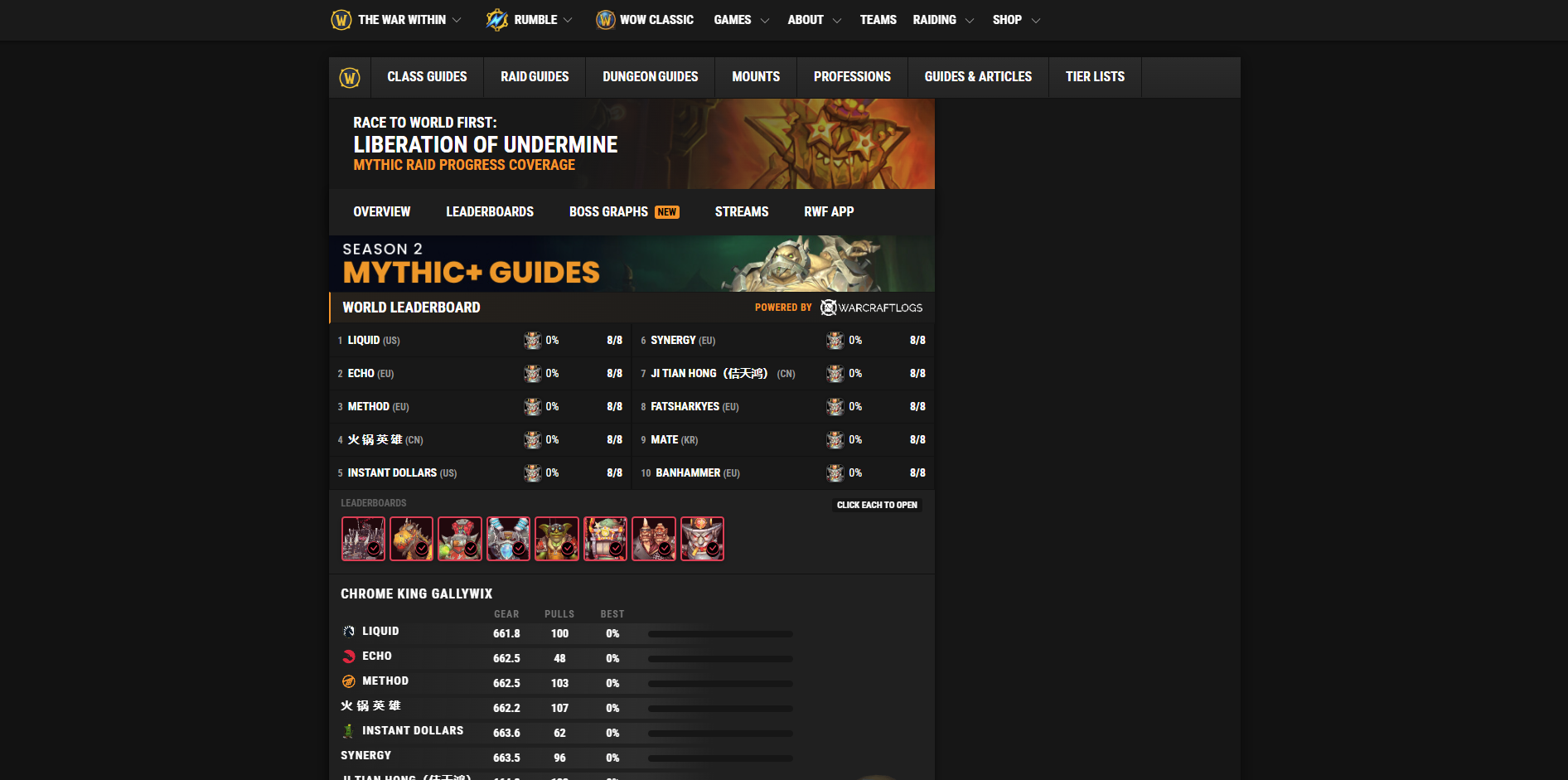
Task: Click the Wowhead logo in the guides bar
Action: (350, 78)
